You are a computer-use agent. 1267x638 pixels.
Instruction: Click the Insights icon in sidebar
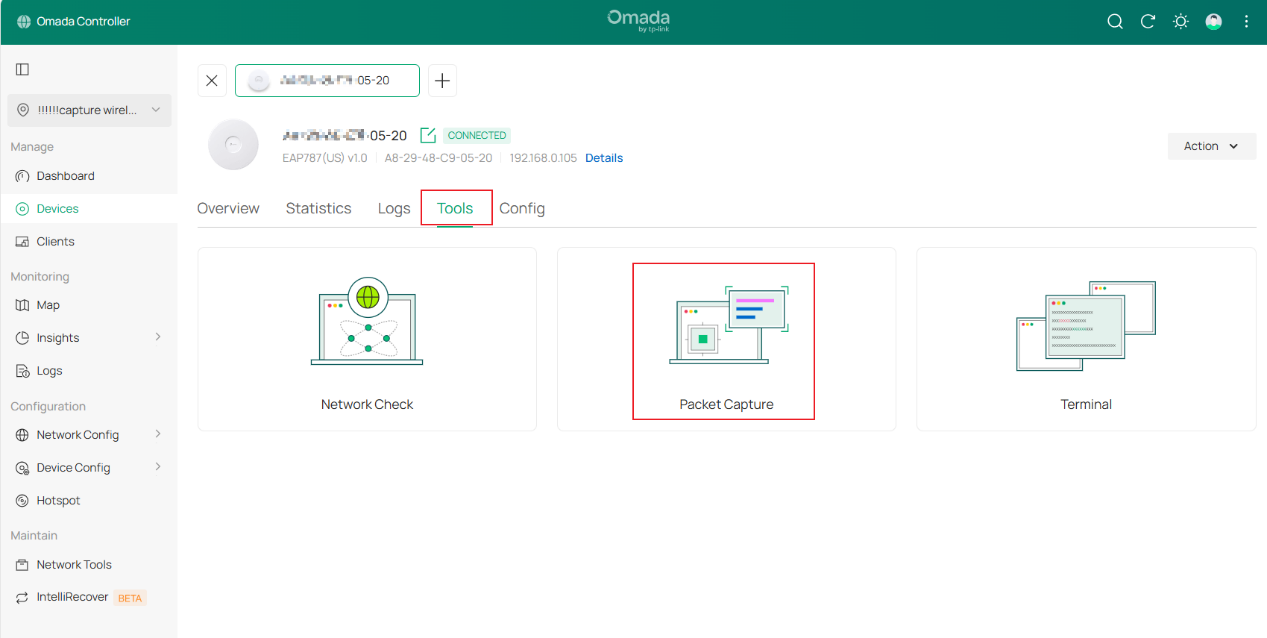(x=22, y=338)
